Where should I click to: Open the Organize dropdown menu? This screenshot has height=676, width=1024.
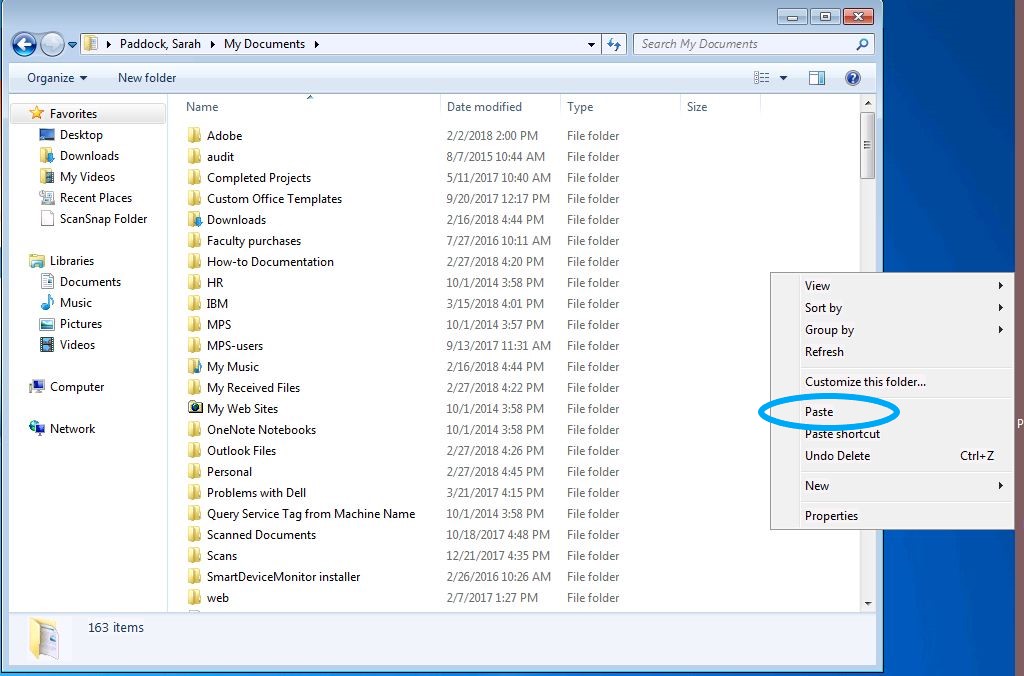[x=57, y=78]
